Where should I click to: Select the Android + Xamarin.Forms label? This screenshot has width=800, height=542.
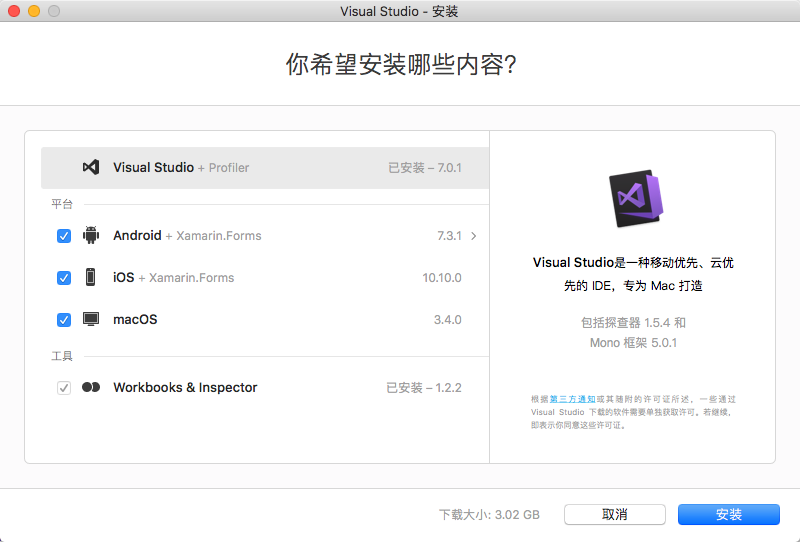187,235
